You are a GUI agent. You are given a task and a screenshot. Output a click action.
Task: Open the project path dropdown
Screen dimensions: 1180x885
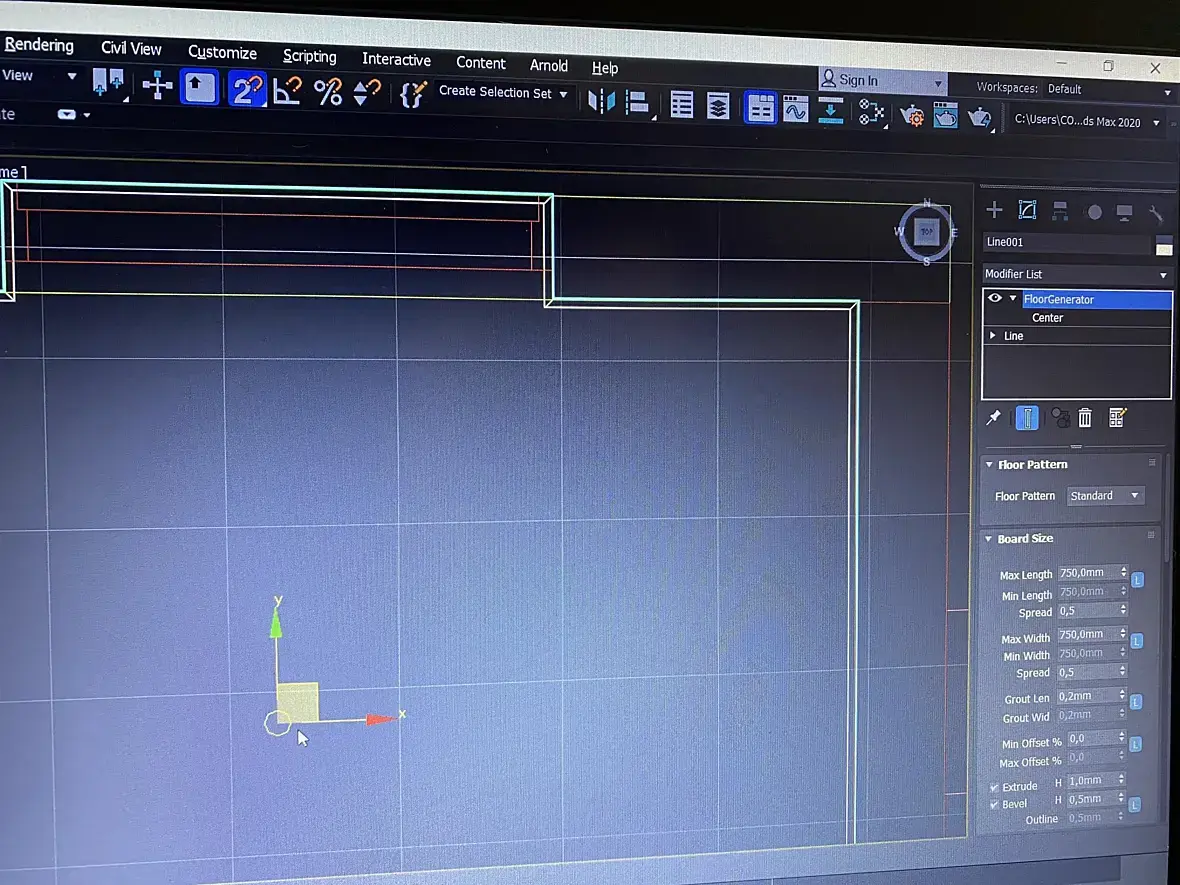click(x=1087, y=121)
